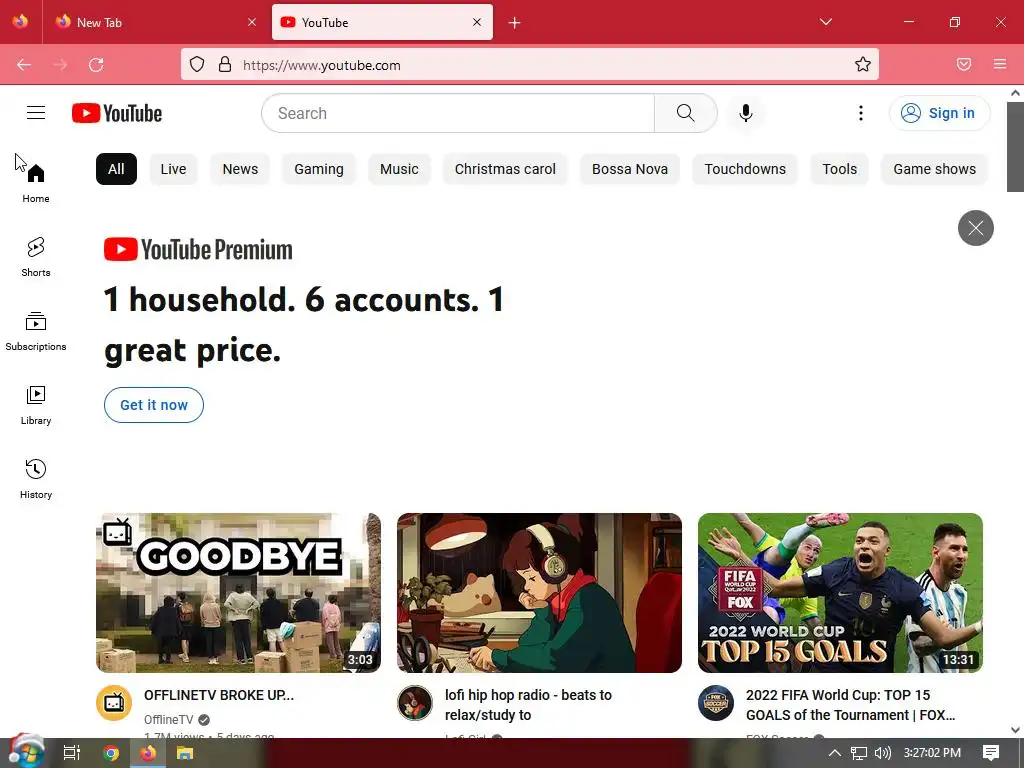1024x768 pixels.
Task: Select the Tools filter chip
Action: point(839,169)
